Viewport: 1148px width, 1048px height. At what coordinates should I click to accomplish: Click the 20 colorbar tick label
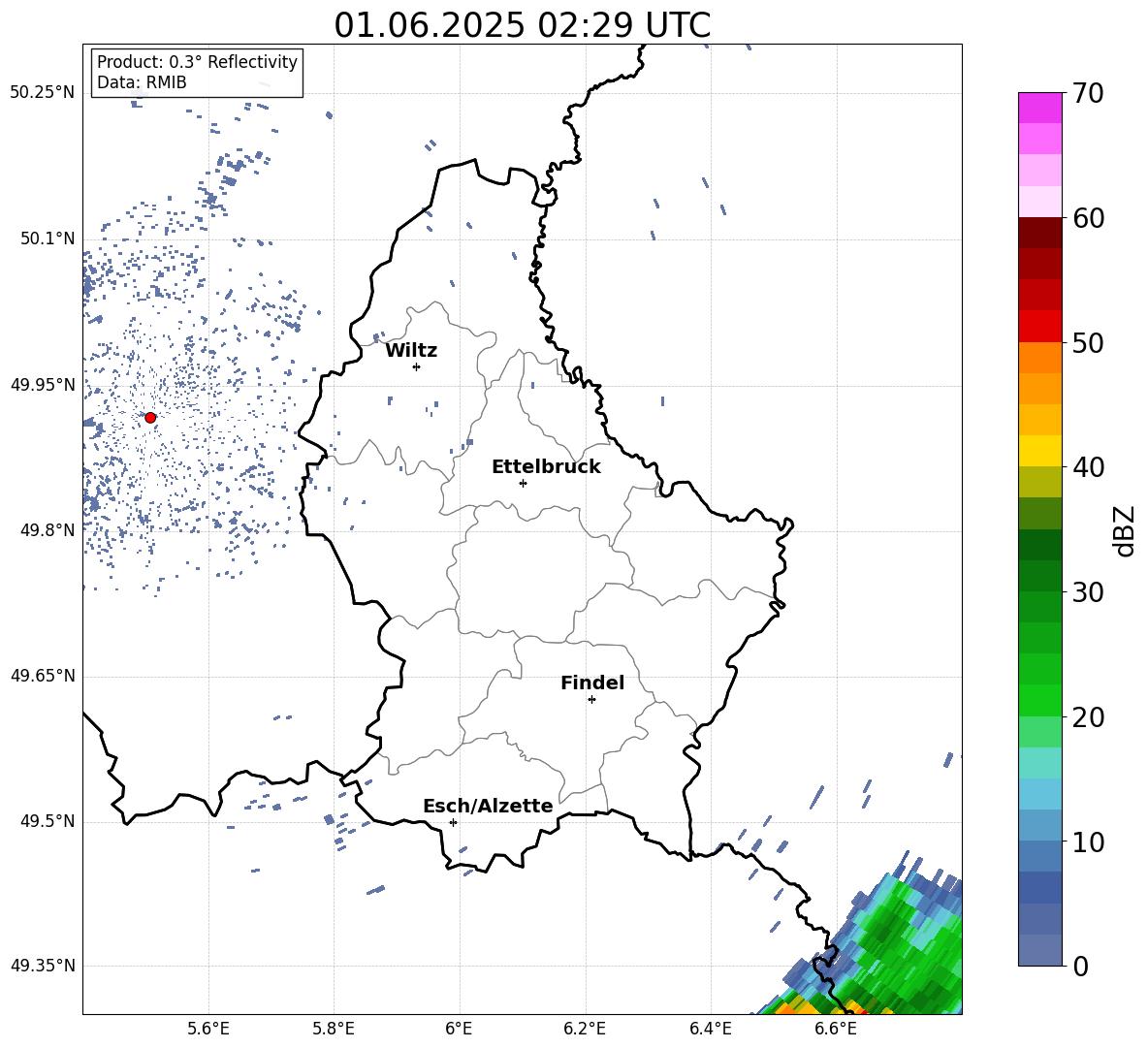1088,716
